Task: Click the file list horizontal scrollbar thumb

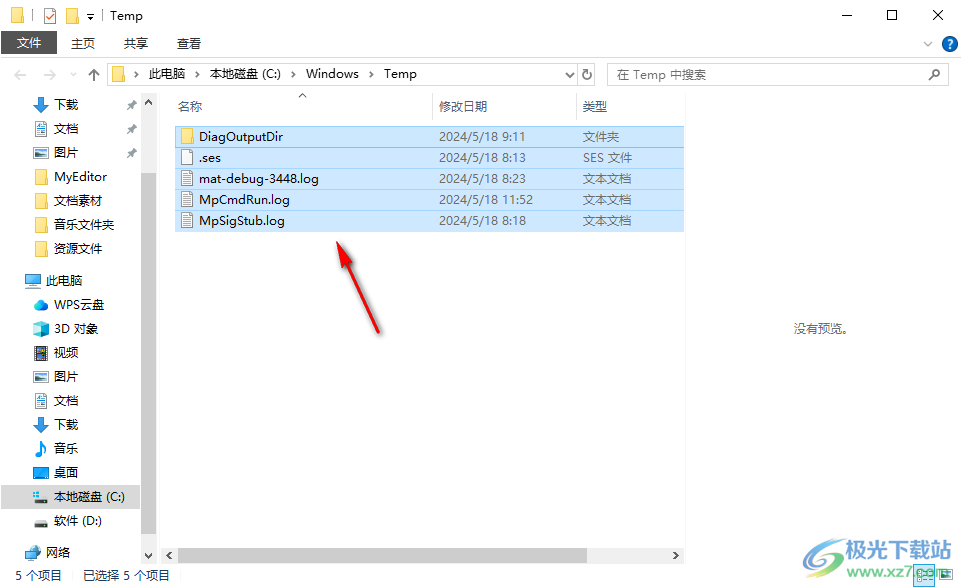Action: tap(382, 555)
